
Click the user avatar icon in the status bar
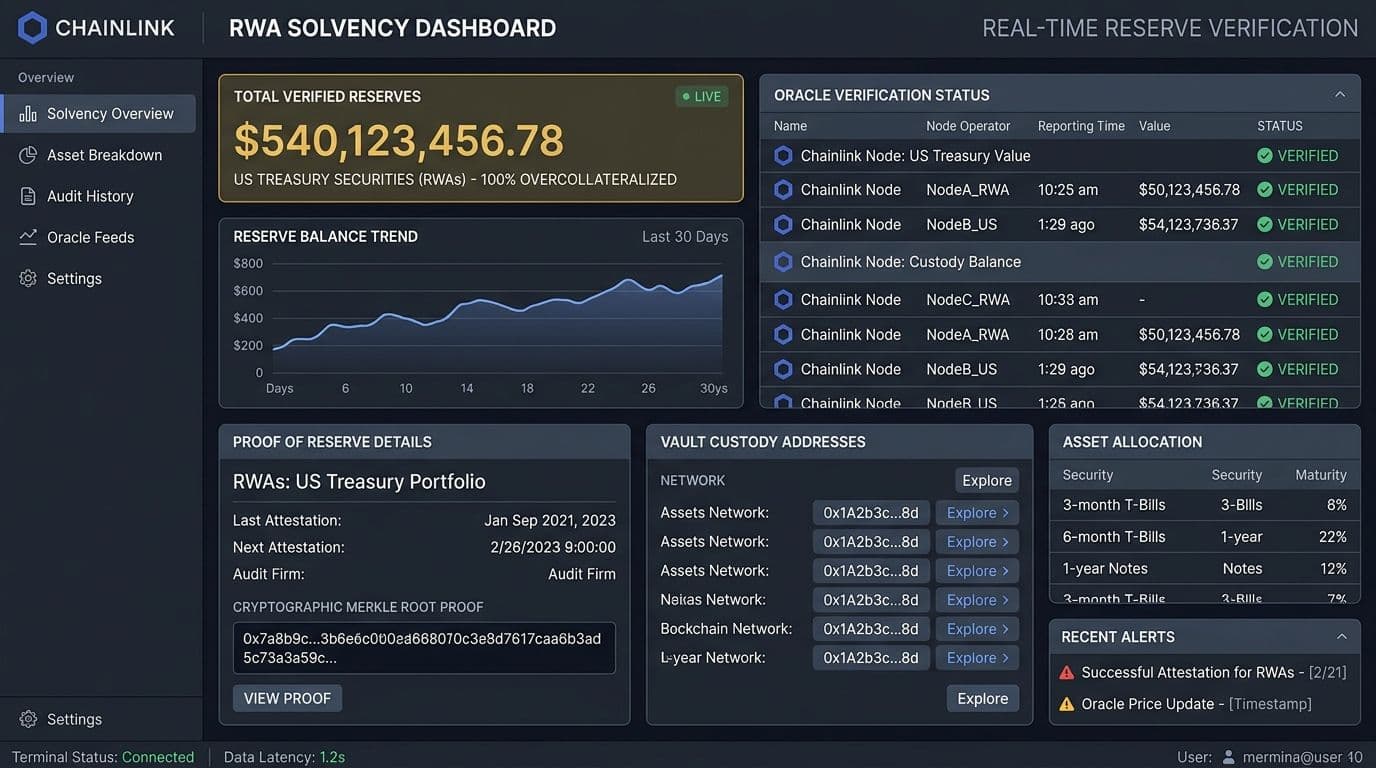tap(1229, 757)
